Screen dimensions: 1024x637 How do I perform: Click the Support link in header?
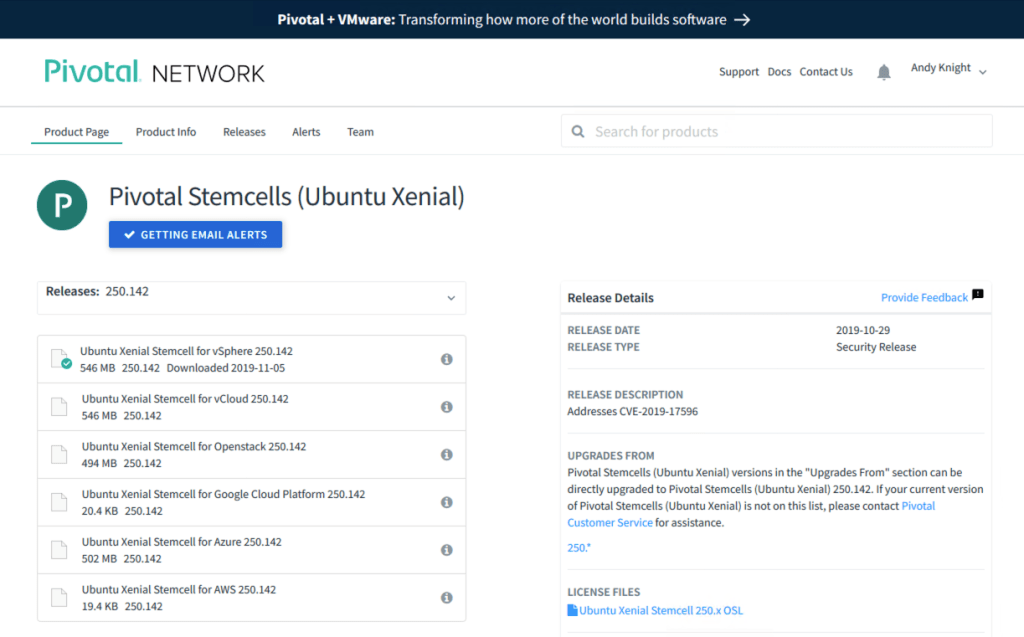[739, 72]
